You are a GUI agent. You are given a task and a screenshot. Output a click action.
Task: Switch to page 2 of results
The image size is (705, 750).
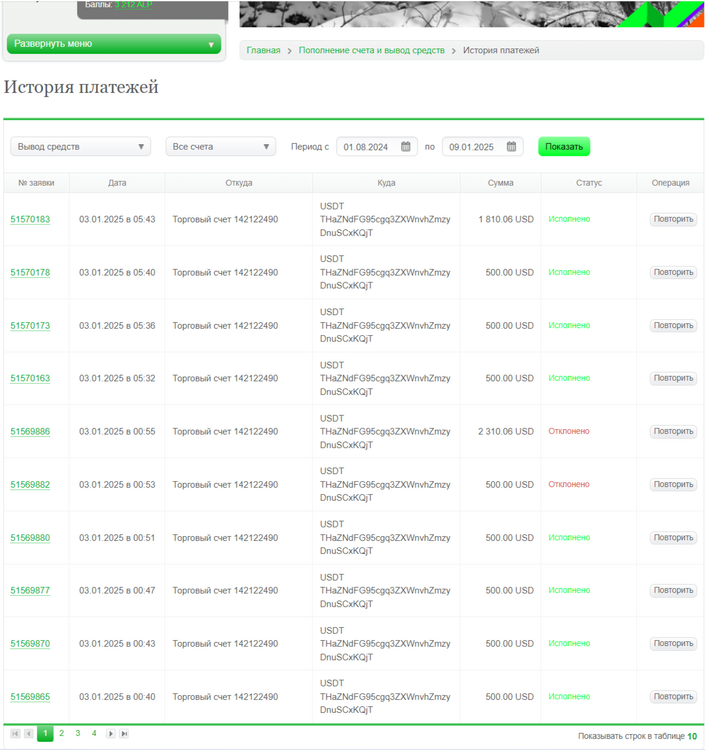point(61,733)
